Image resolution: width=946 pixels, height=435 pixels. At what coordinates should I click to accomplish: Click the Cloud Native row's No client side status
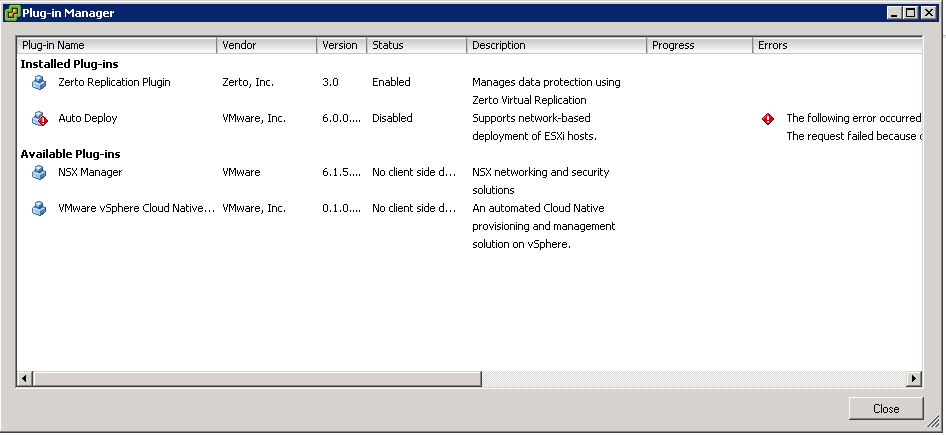pos(414,208)
